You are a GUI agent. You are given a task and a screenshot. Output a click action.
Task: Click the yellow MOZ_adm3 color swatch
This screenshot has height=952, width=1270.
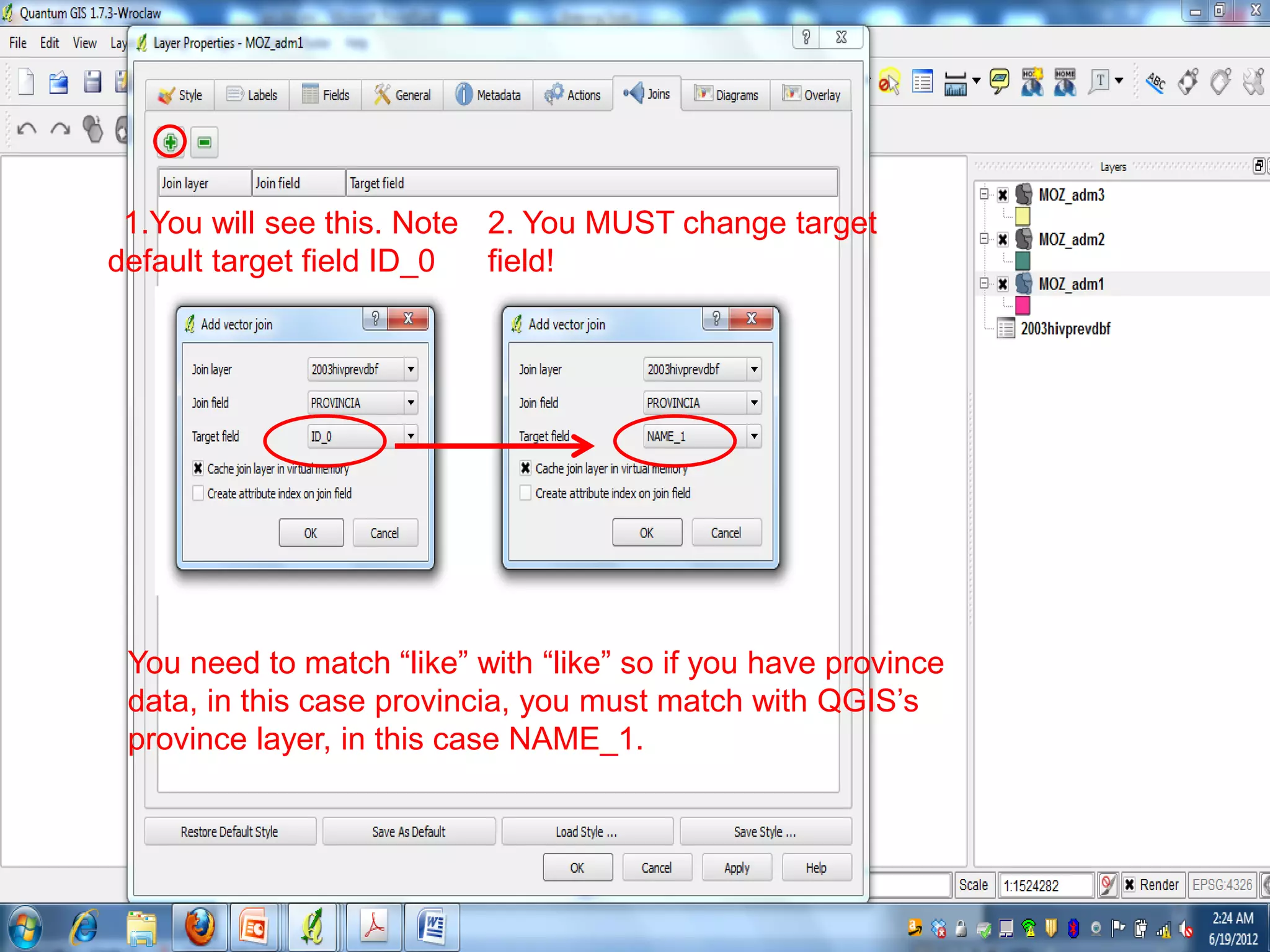1023,216
